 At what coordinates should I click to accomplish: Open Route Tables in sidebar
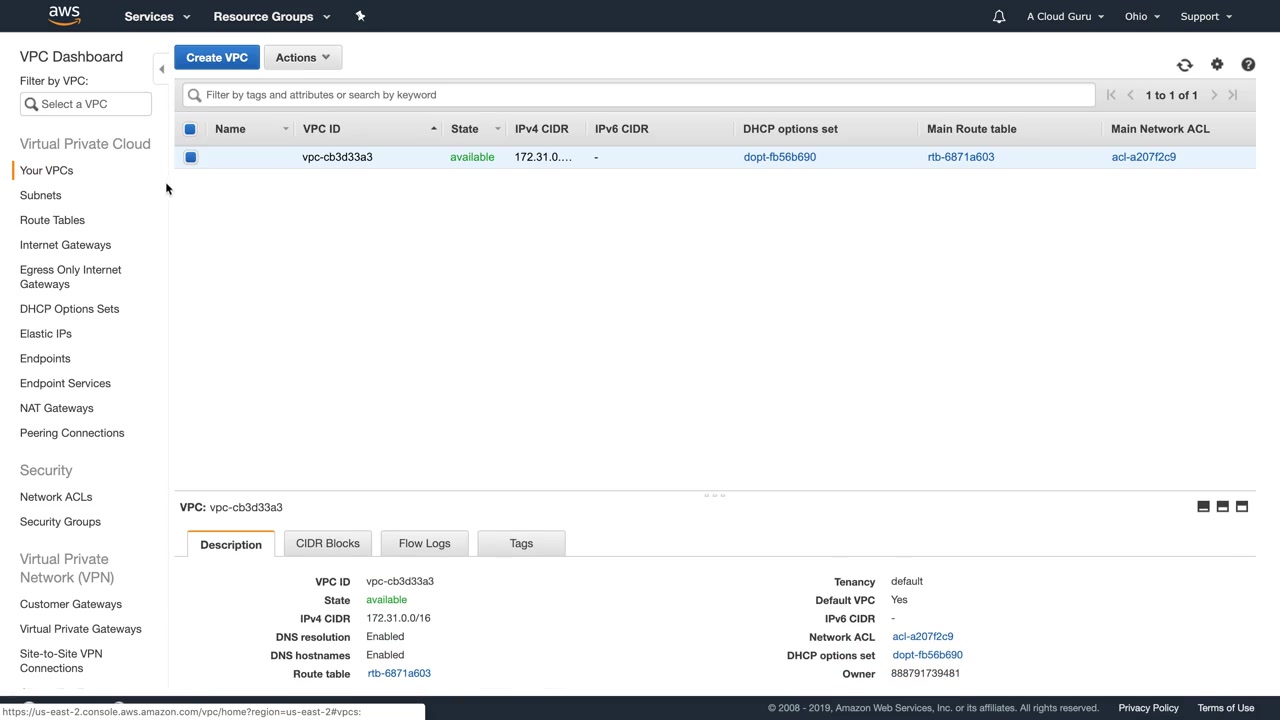pyautogui.click(x=52, y=220)
